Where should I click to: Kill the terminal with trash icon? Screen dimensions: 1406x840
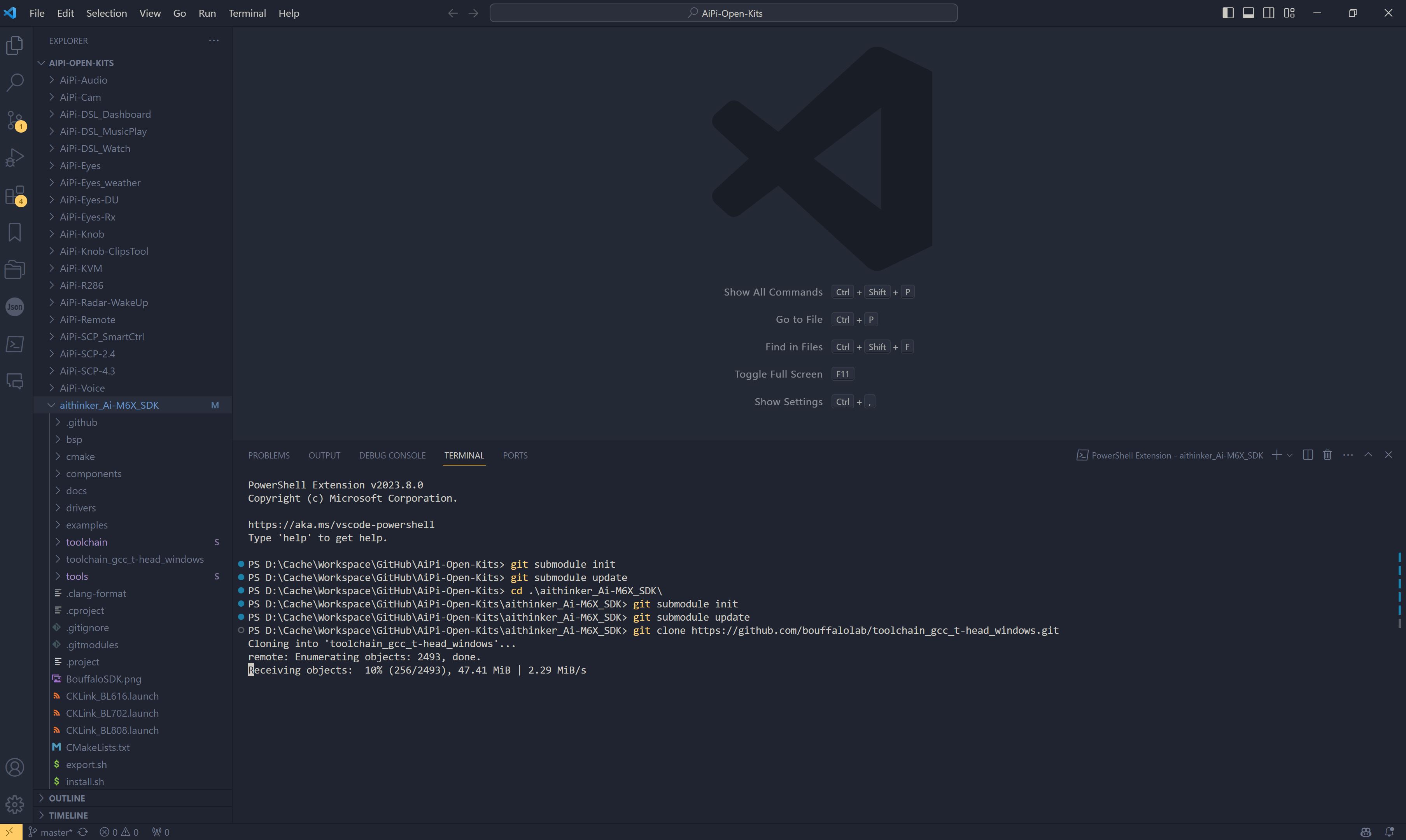pyautogui.click(x=1327, y=455)
